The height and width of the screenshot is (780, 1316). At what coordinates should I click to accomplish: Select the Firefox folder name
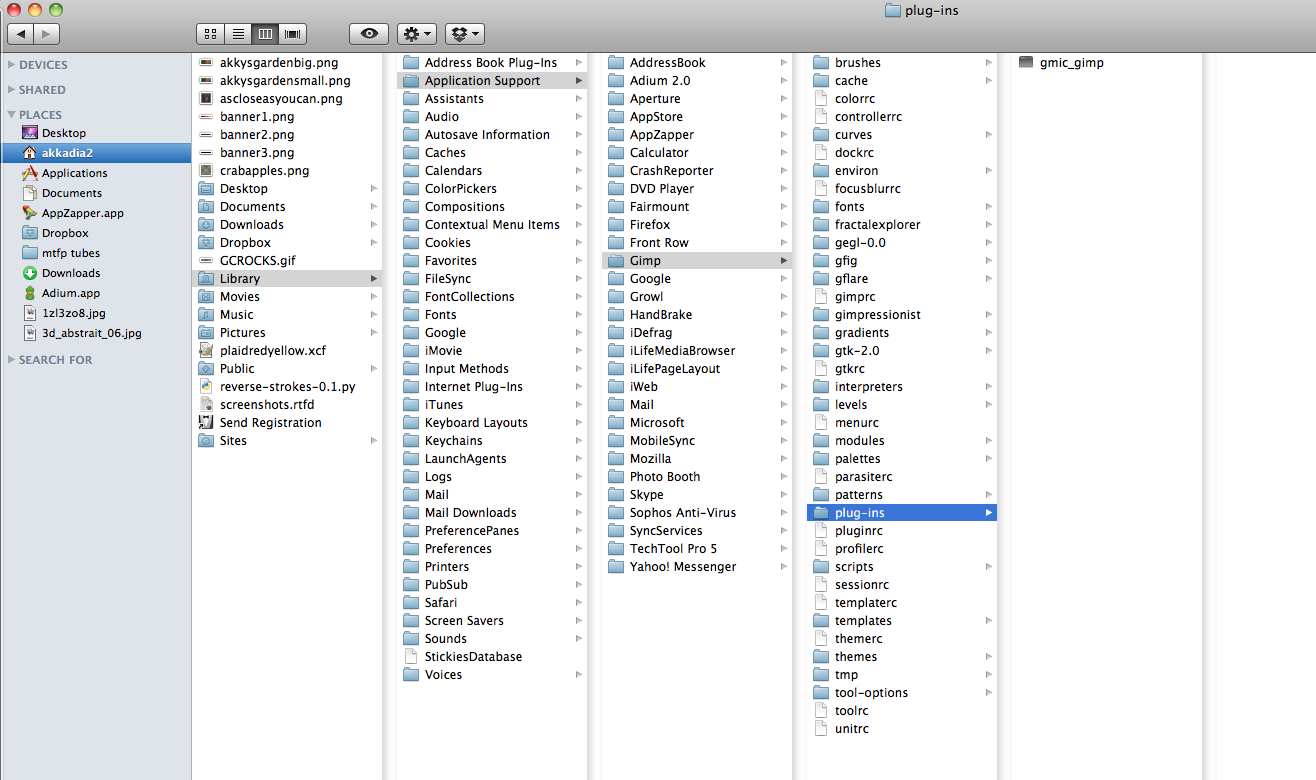tap(650, 225)
